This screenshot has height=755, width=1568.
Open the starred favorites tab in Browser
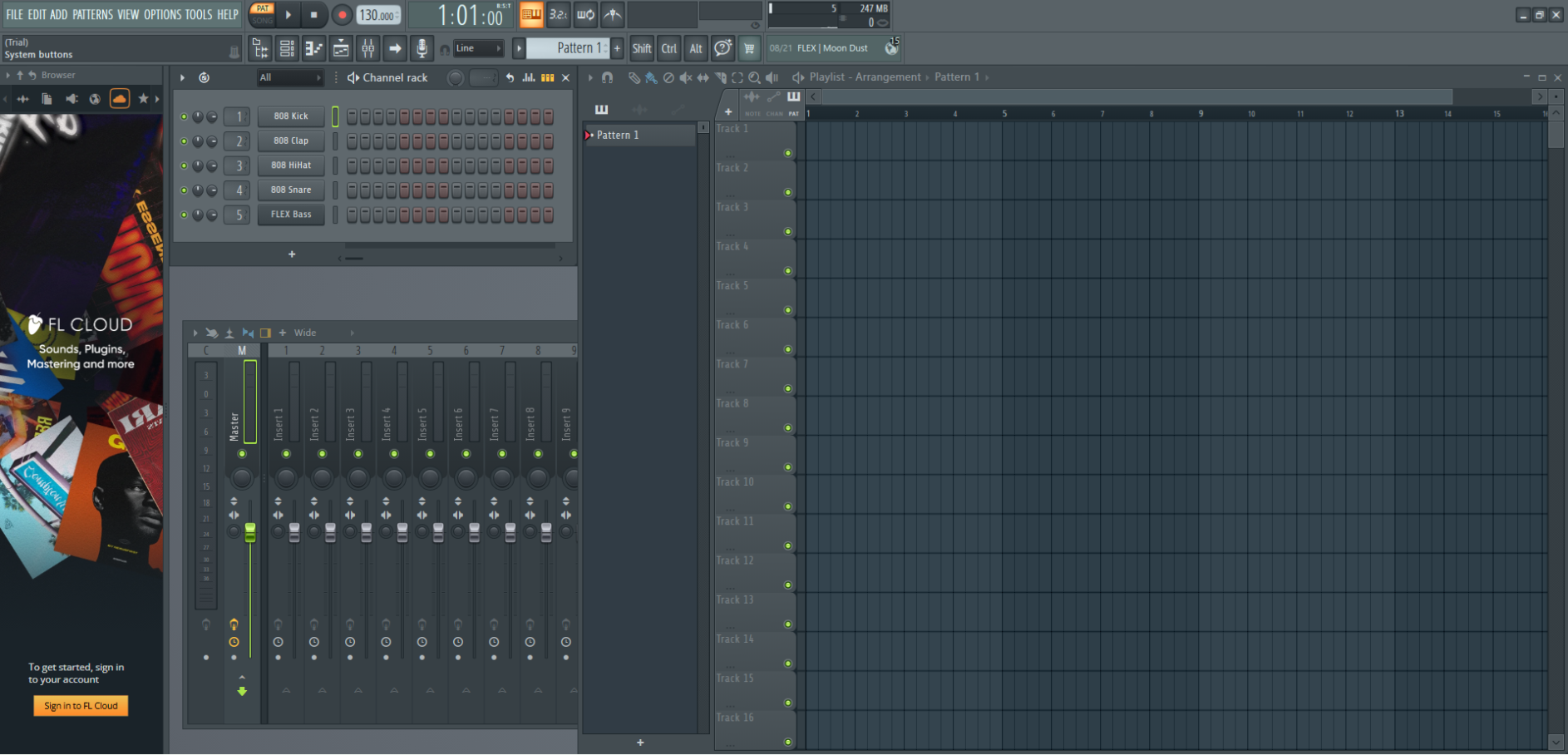pyautogui.click(x=143, y=99)
